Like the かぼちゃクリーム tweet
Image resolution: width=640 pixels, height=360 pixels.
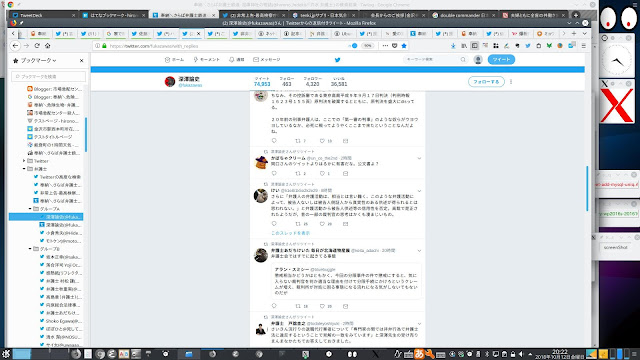322,173
